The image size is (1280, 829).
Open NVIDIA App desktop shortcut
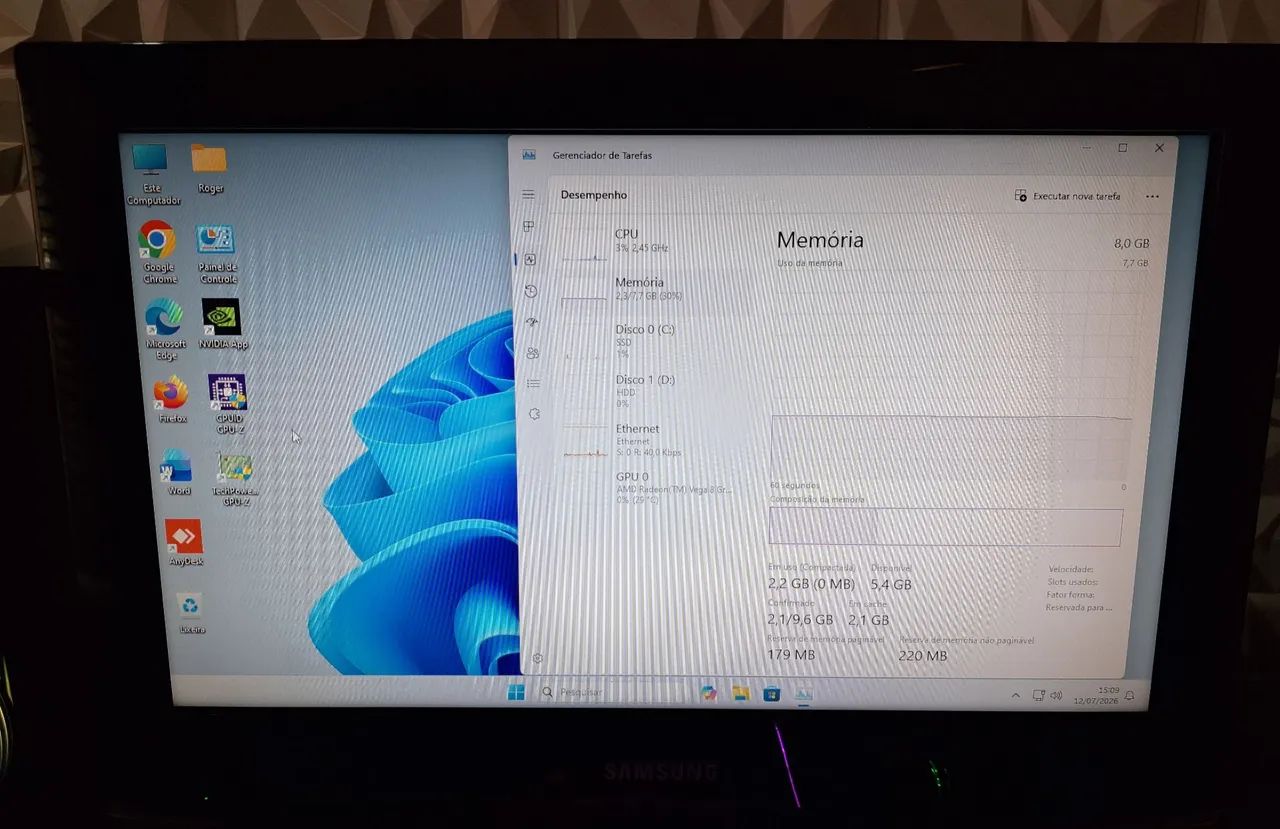coord(222,324)
